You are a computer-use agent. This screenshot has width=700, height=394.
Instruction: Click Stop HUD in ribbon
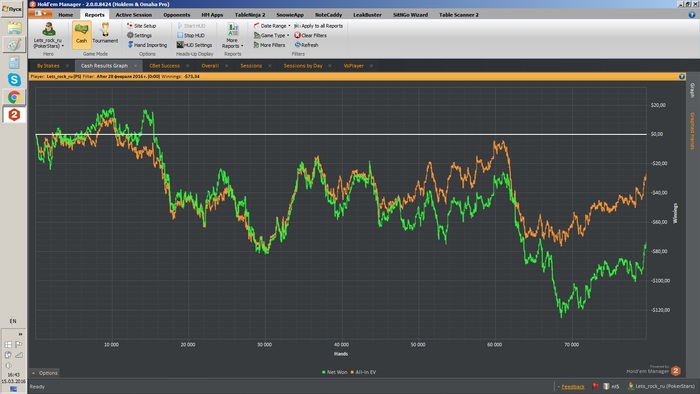(191, 35)
